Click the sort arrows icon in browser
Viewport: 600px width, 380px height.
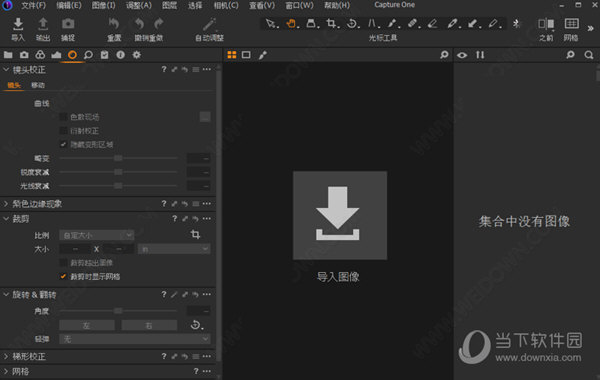[x=480, y=55]
